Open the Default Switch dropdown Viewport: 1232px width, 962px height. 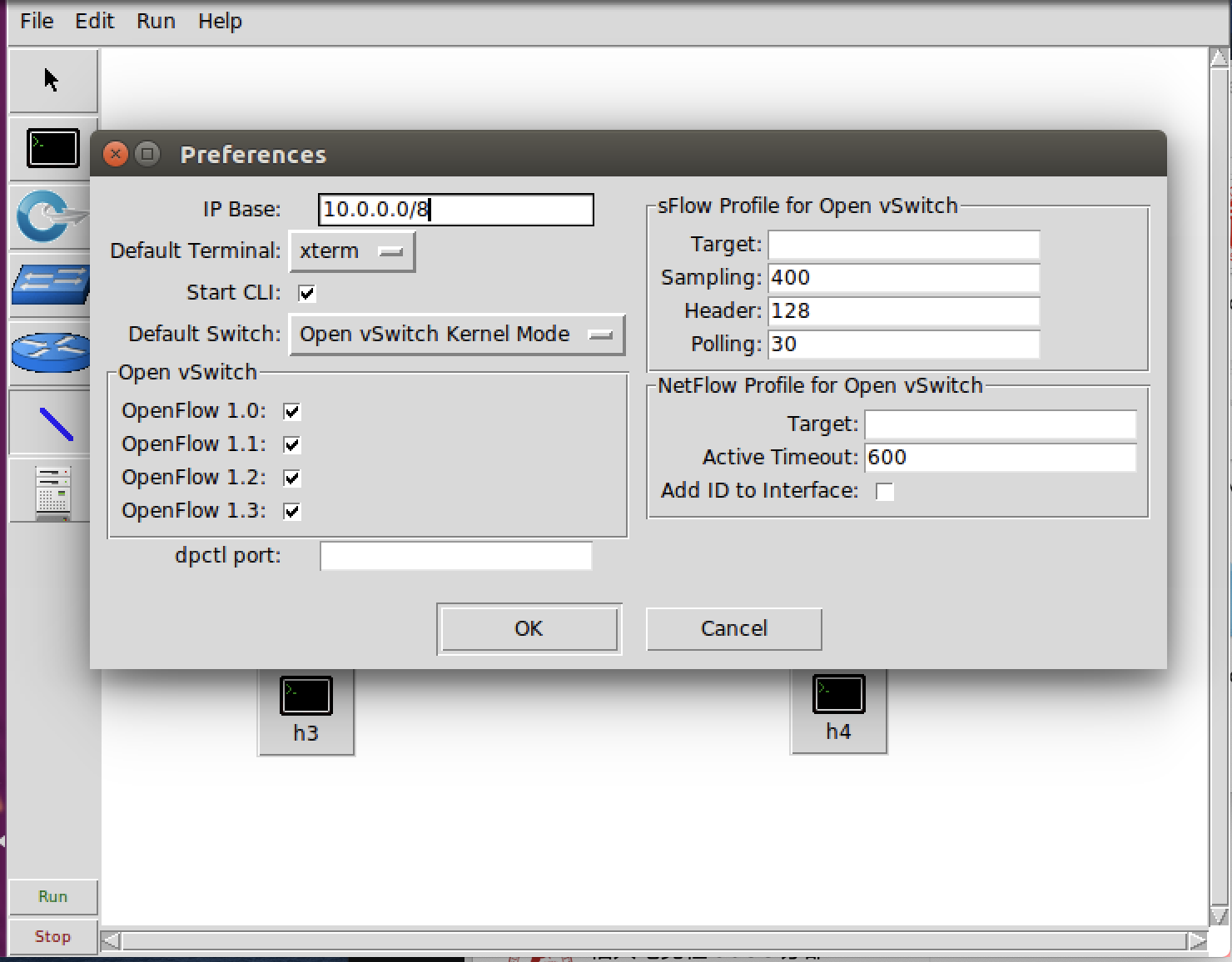click(457, 335)
